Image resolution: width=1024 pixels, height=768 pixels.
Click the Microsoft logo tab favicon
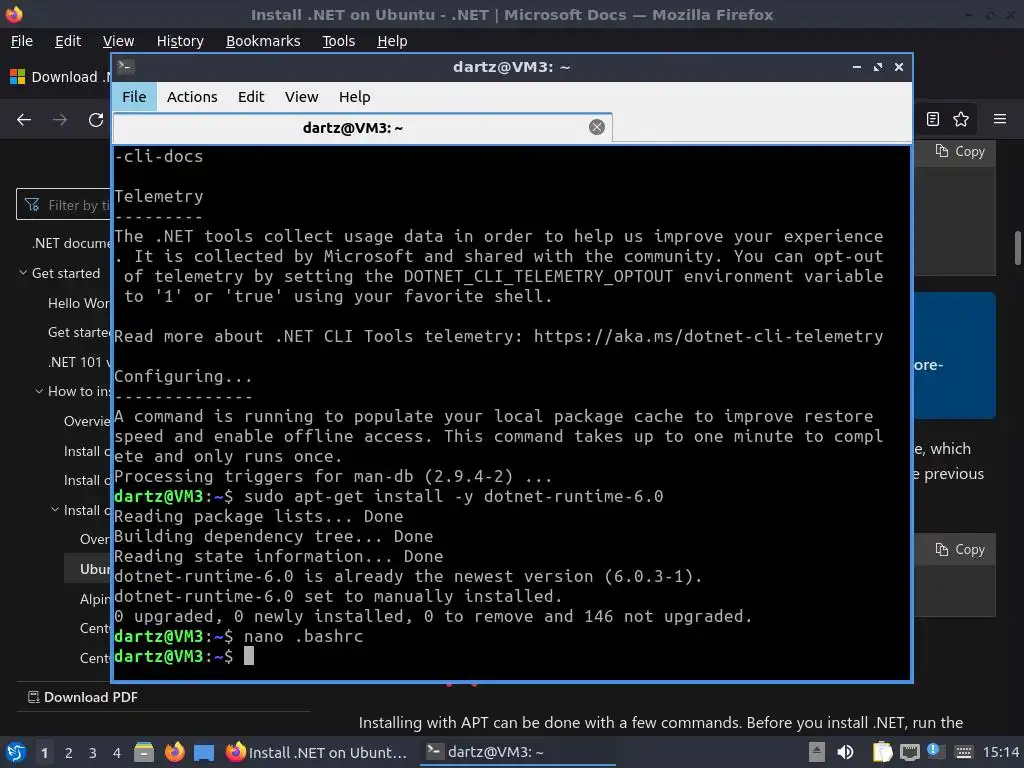[x=17, y=77]
